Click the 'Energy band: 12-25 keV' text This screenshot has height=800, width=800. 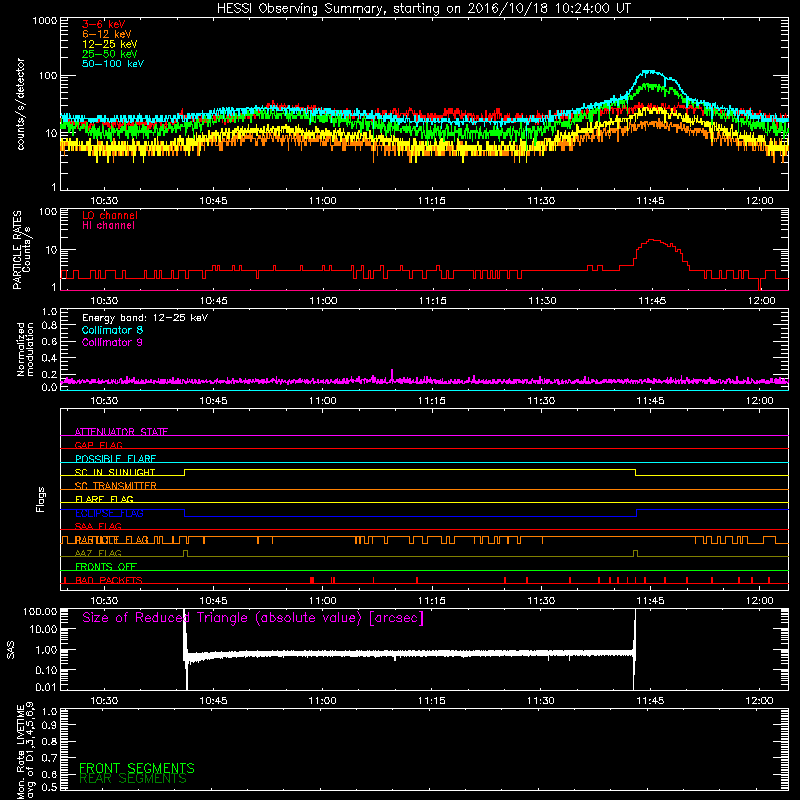point(145,318)
